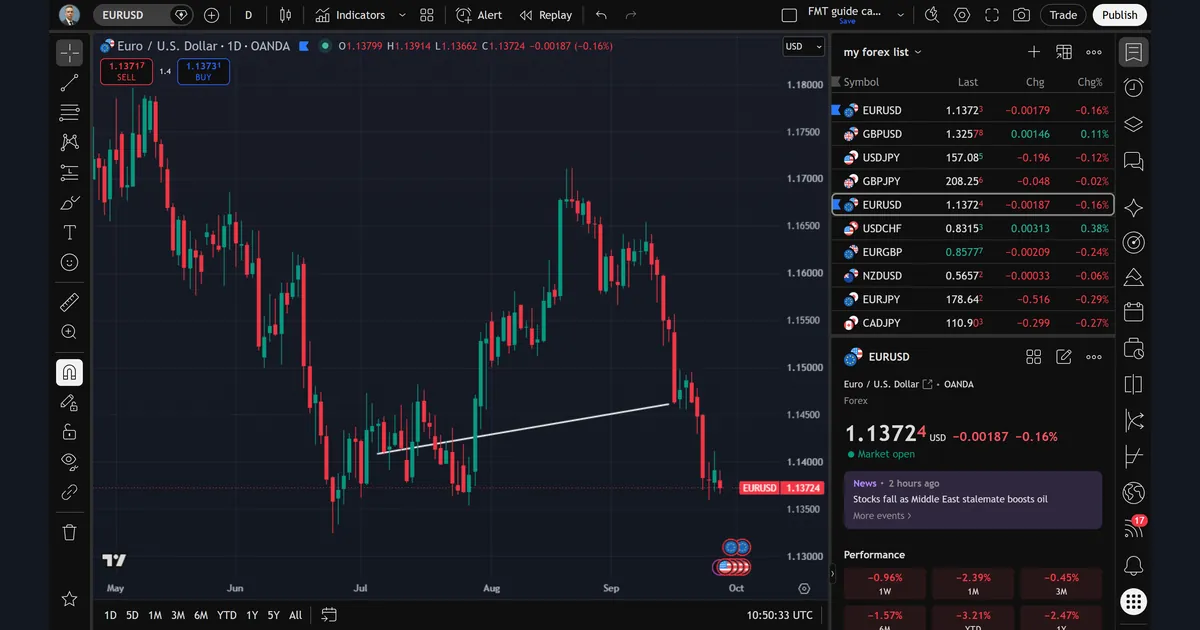Image resolution: width=1200 pixels, height=630 pixels.
Task: Open the Trade panel button
Action: pos(1063,15)
